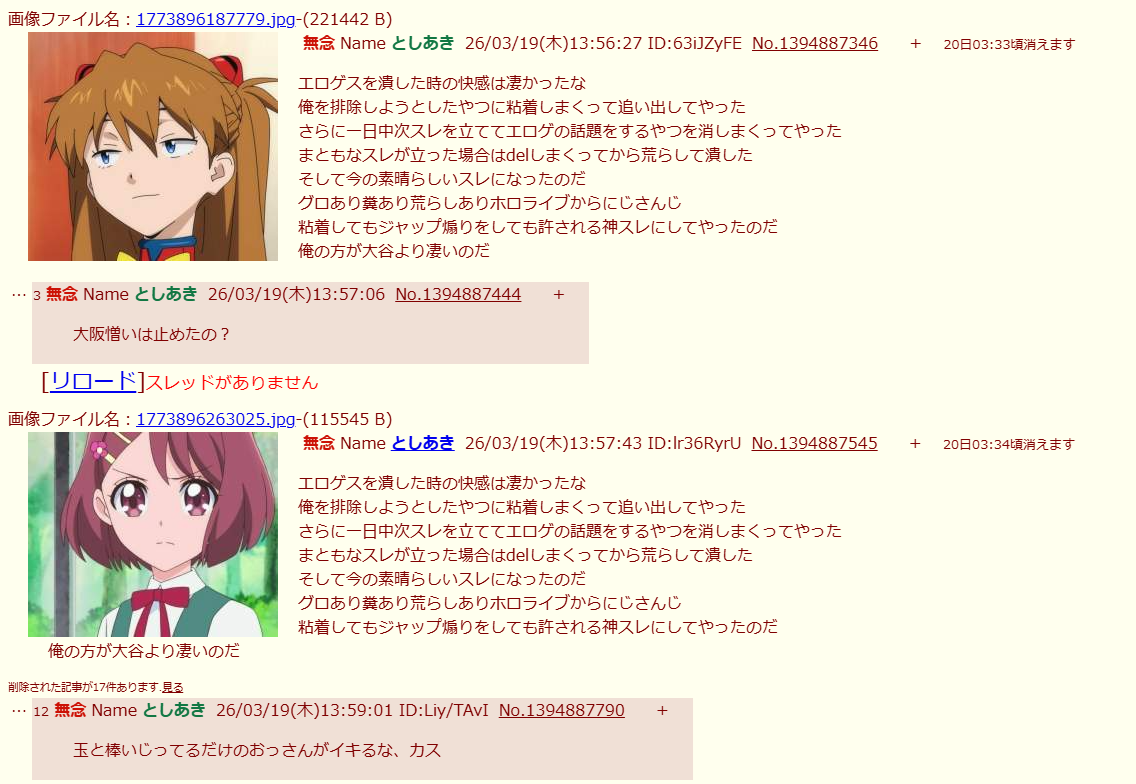Click the pink-haired girl thumbnail image

click(153, 535)
